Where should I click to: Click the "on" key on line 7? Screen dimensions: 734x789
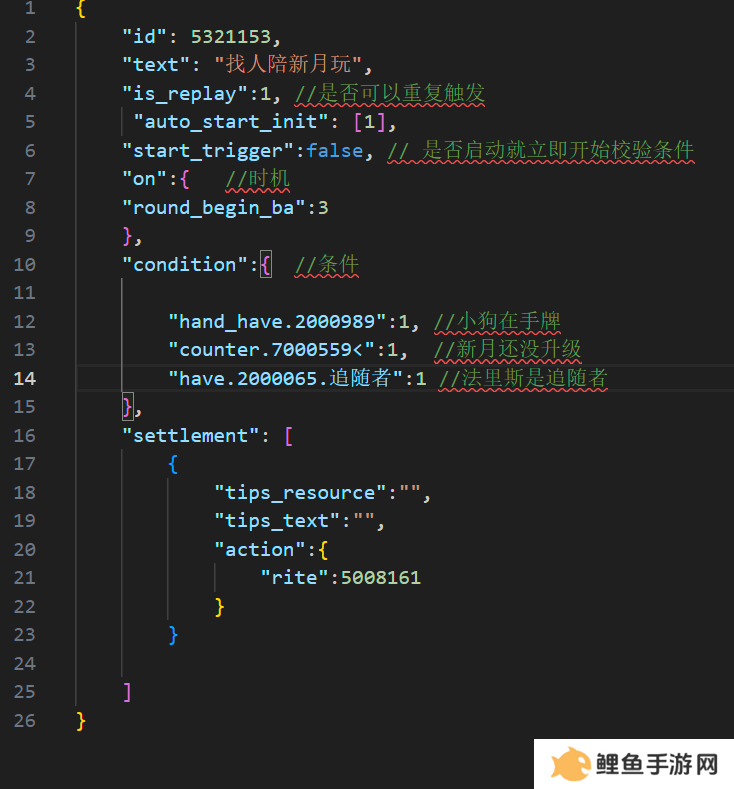(144, 179)
